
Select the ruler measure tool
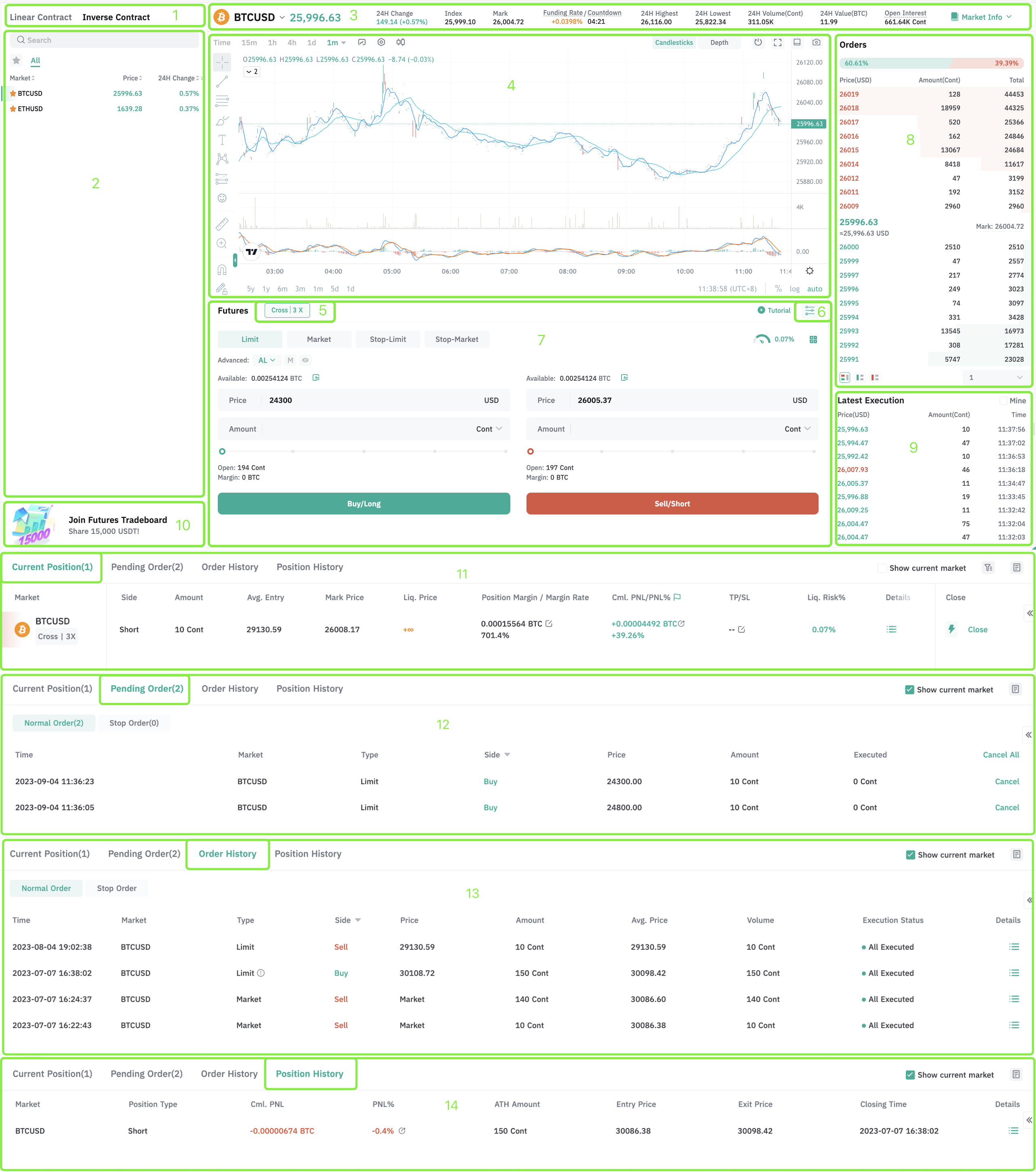click(222, 223)
